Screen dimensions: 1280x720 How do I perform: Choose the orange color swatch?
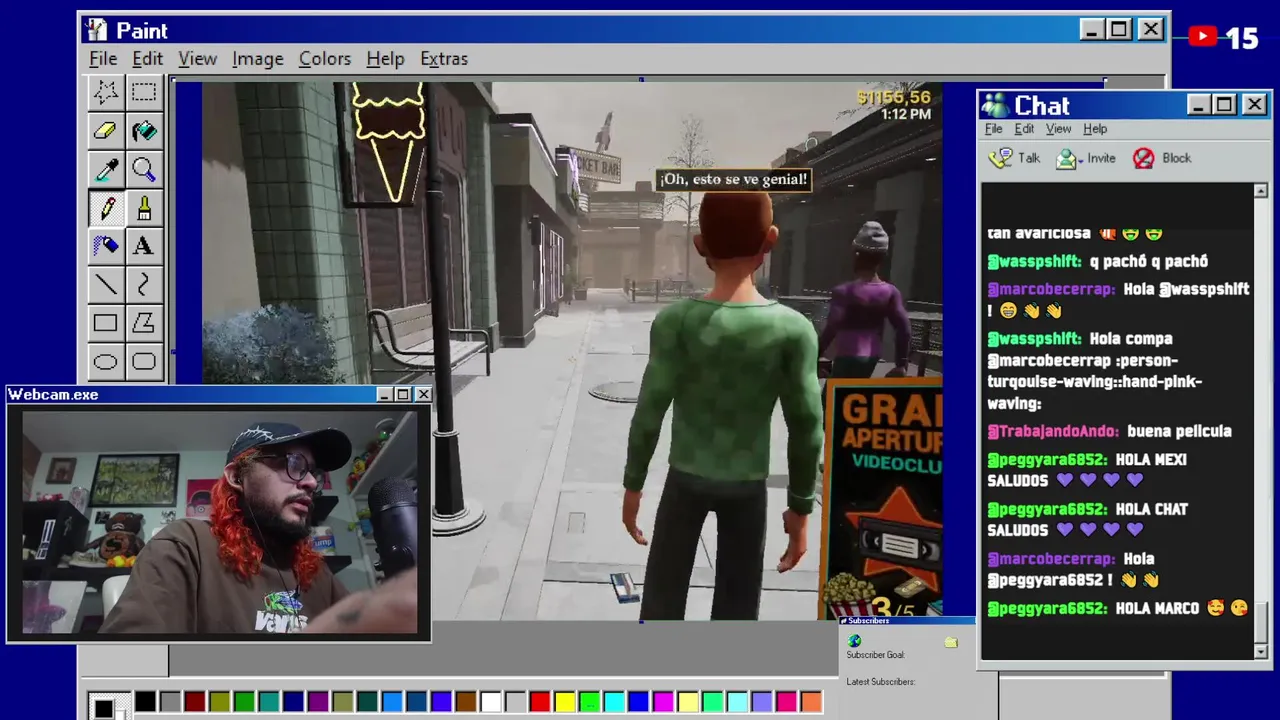click(x=811, y=702)
